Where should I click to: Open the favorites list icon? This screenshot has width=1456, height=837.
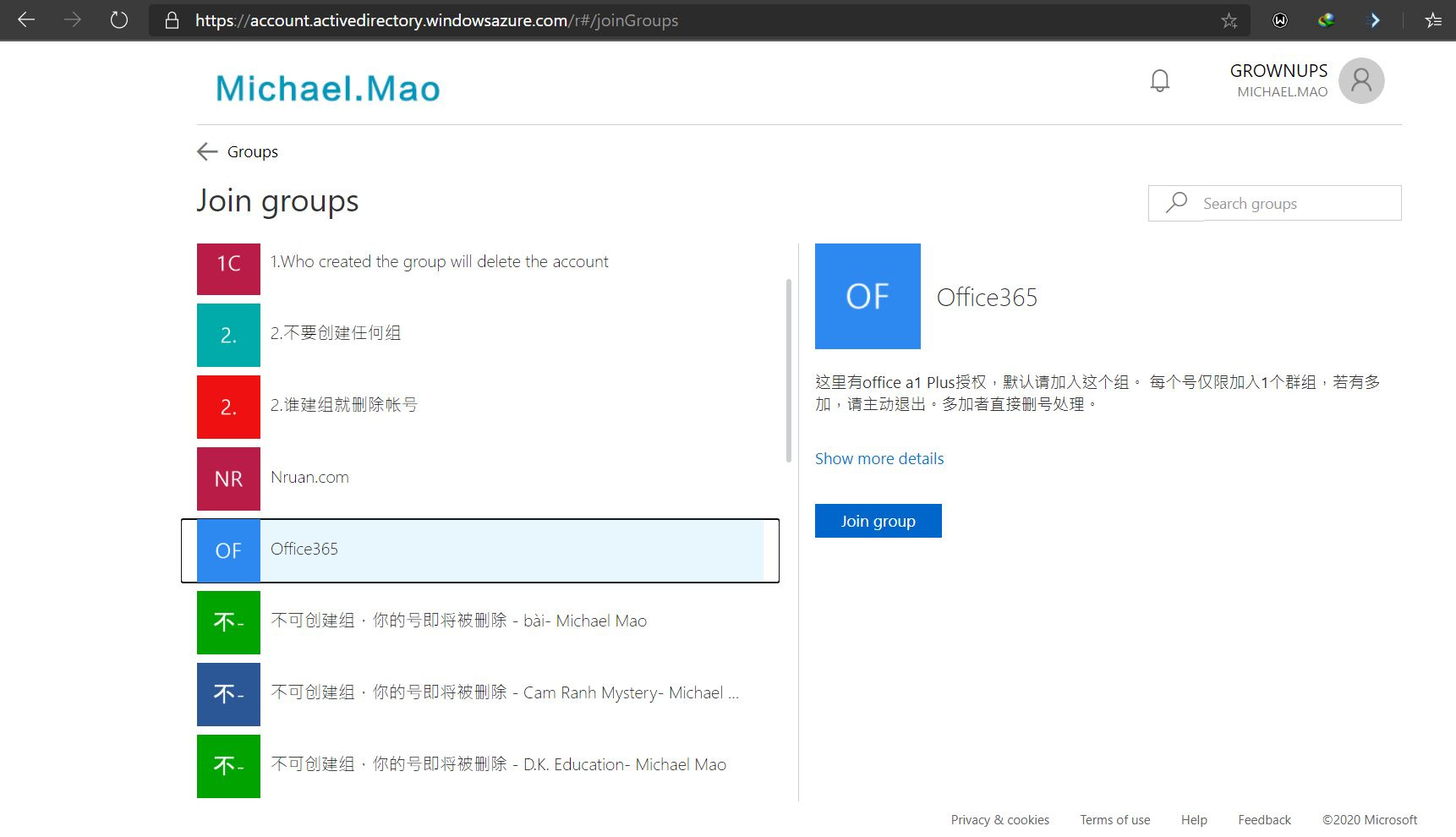coord(1432,20)
